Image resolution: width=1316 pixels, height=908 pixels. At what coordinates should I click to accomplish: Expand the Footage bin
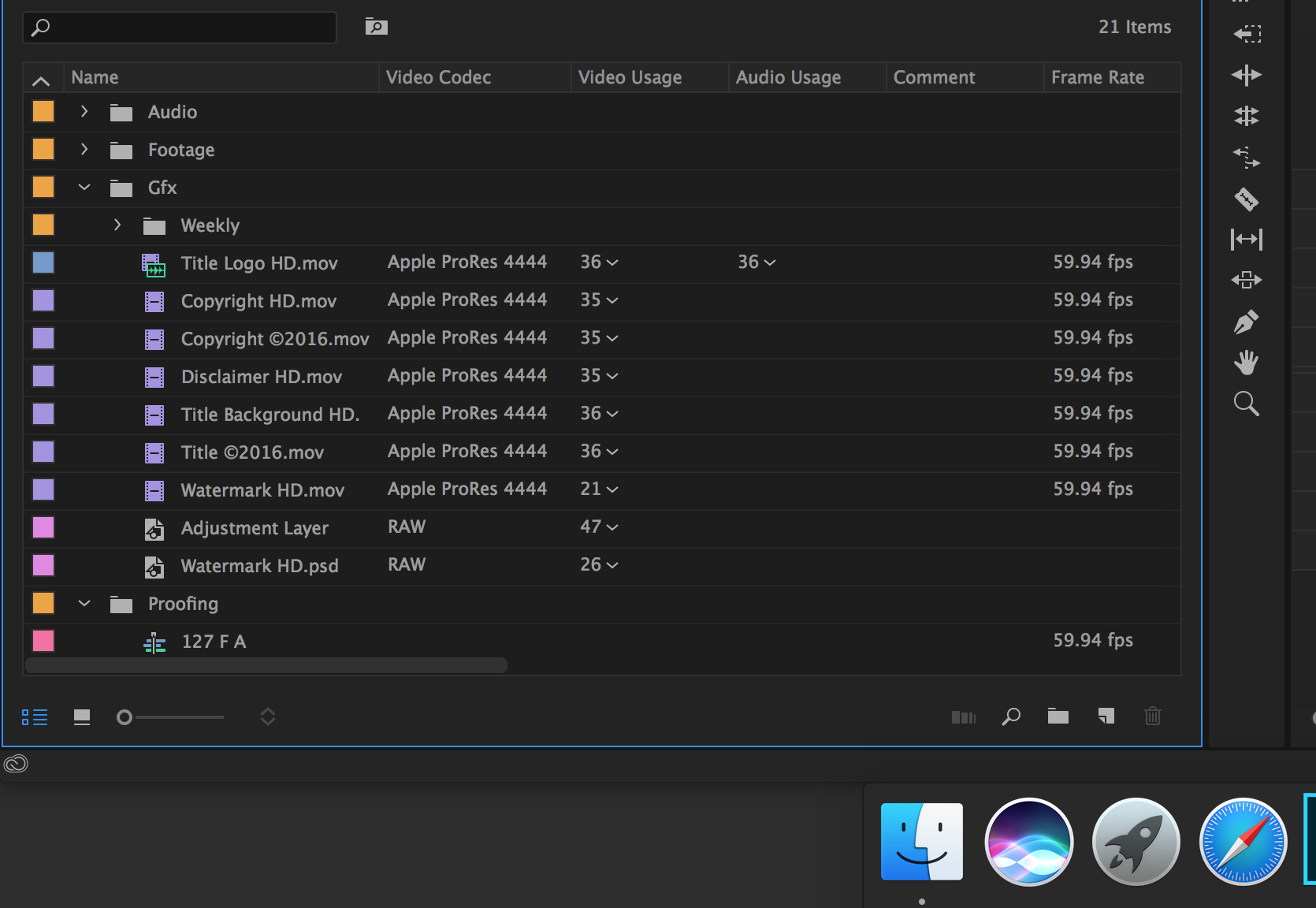[x=84, y=149]
